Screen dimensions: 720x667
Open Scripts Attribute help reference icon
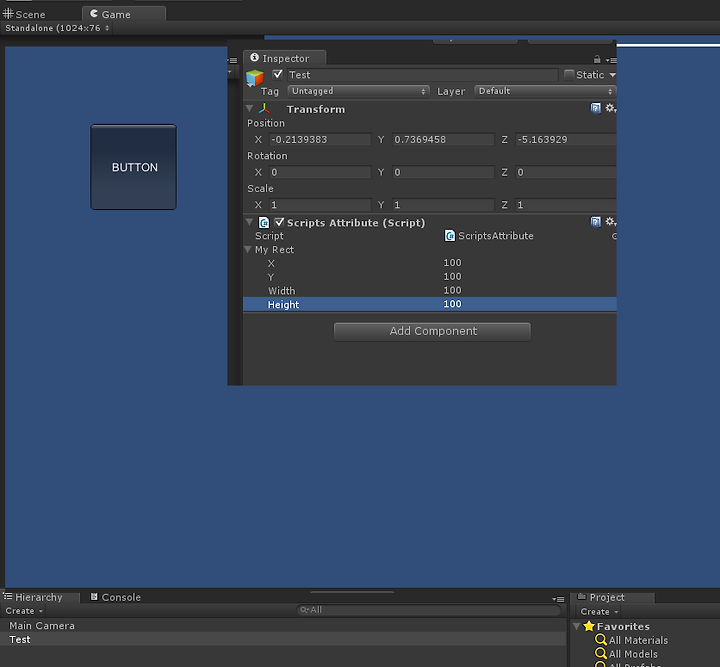(x=596, y=222)
